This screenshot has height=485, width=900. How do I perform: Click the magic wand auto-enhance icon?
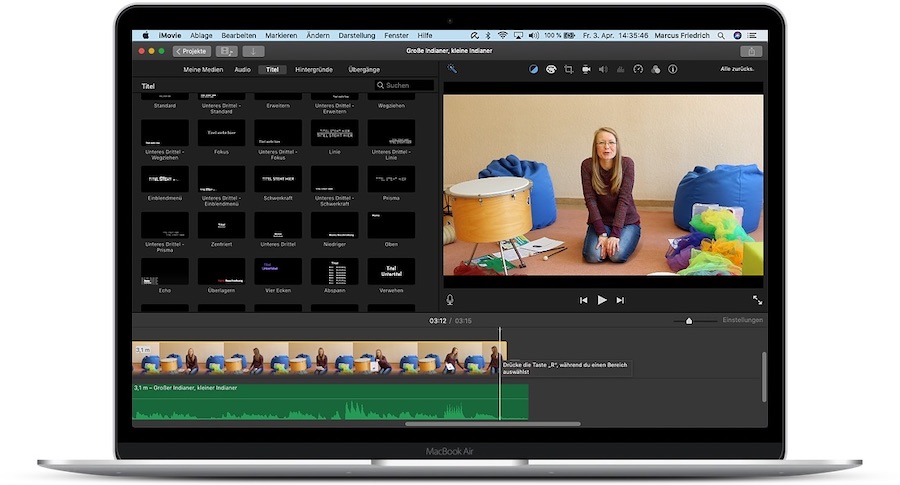click(452, 69)
